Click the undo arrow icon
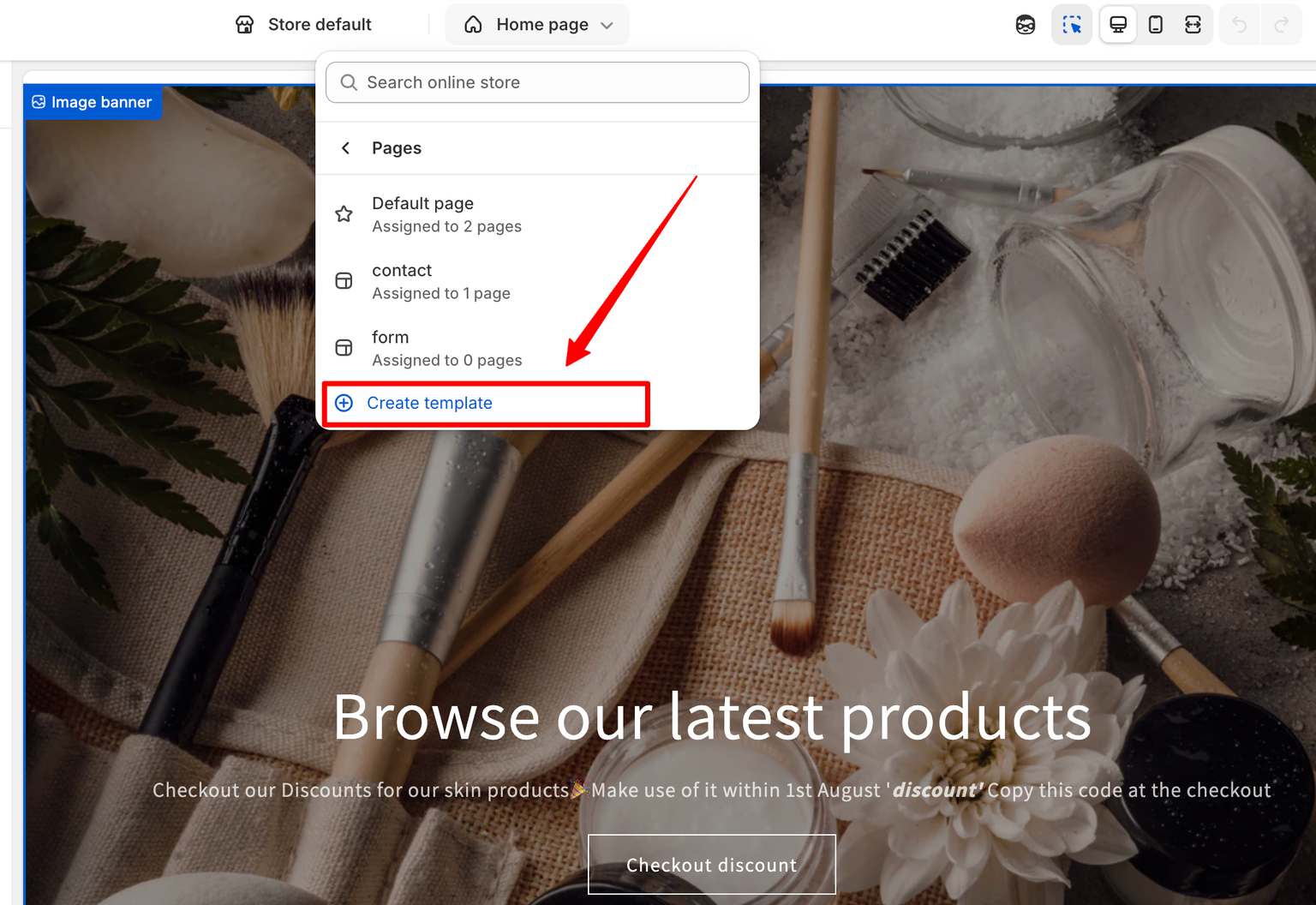This screenshot has width=1316, height=905. [x=1239, y=25]
